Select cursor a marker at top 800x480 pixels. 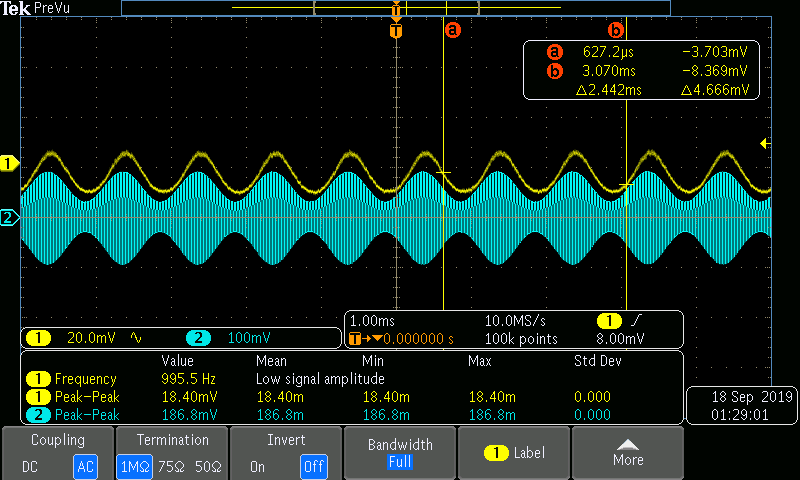click(453, 30)
